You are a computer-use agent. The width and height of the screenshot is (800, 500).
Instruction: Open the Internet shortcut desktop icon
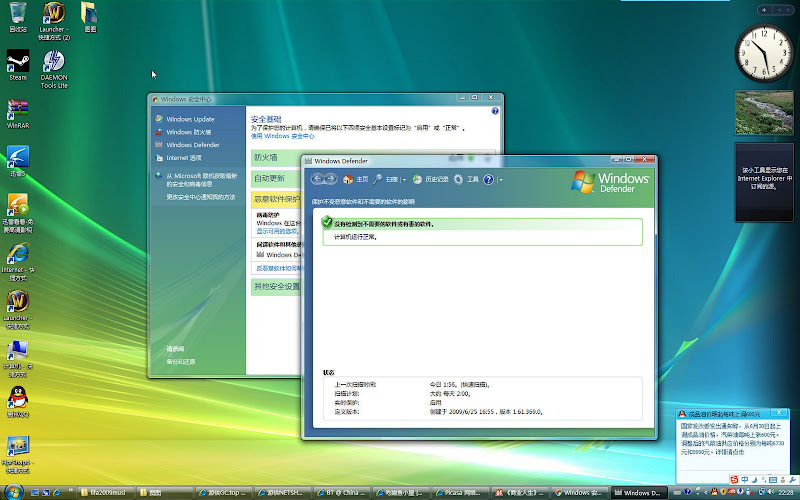18,261
